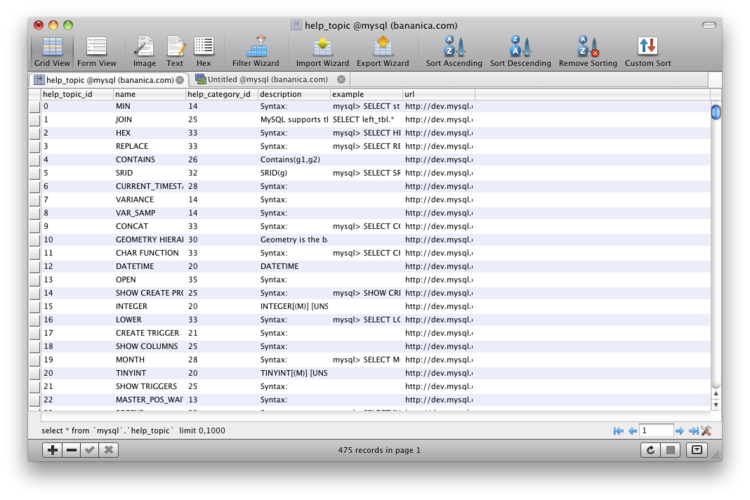Select the GEOMETRY HIERAI name cell
The image size is (750, 500).
tap(149, 240)
